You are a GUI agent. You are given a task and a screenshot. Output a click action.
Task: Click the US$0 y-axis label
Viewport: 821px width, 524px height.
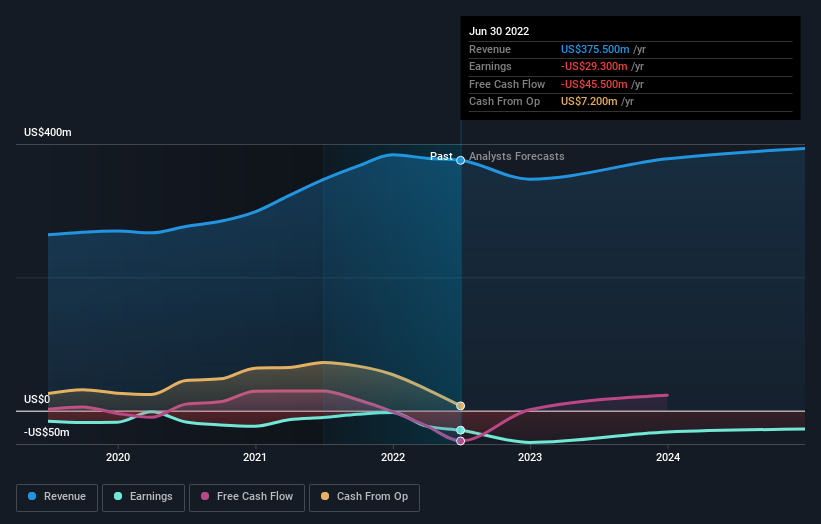(37, 399)
